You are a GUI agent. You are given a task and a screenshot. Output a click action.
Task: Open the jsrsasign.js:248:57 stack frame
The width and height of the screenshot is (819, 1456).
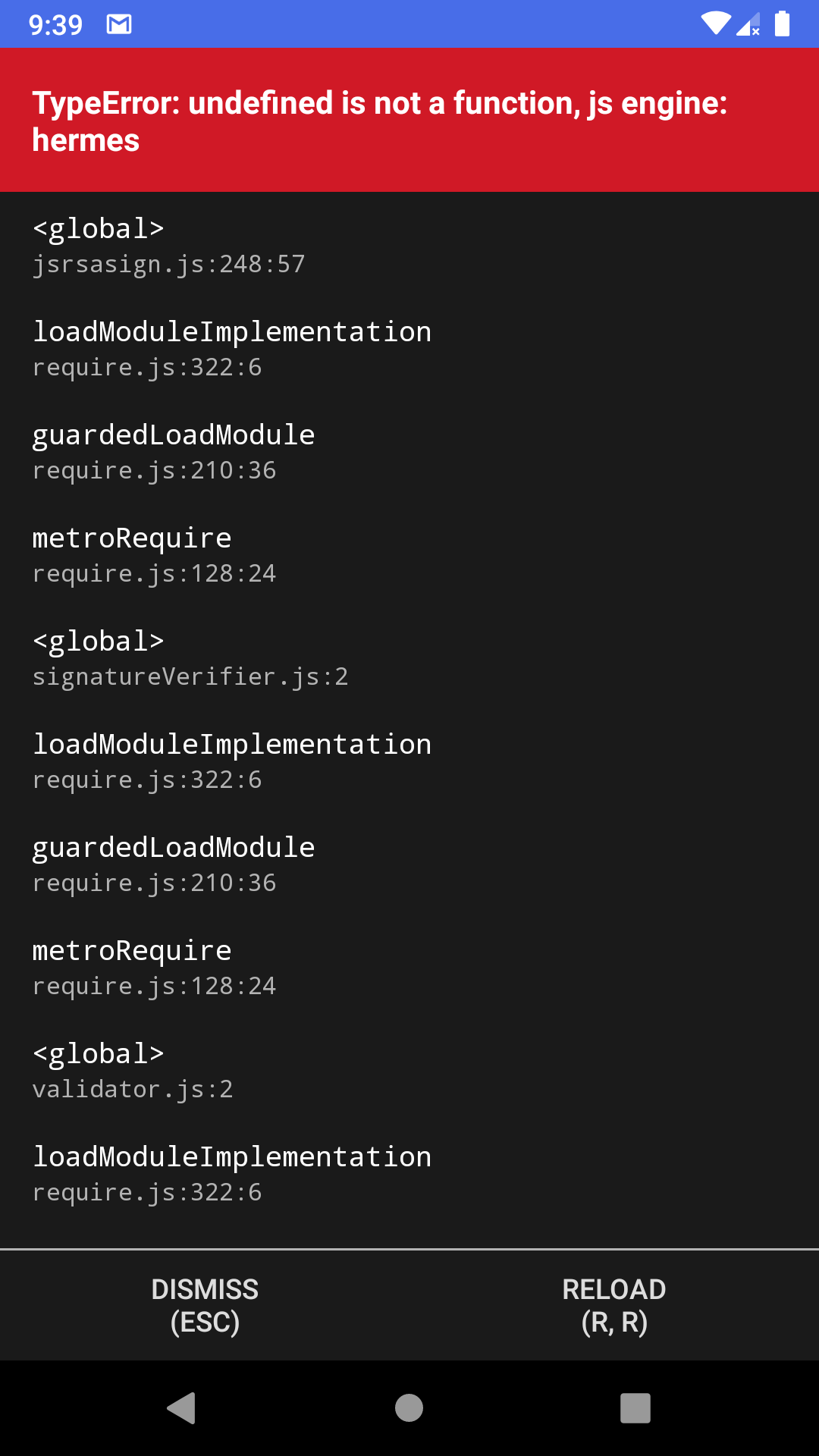(x=409, y=246)
